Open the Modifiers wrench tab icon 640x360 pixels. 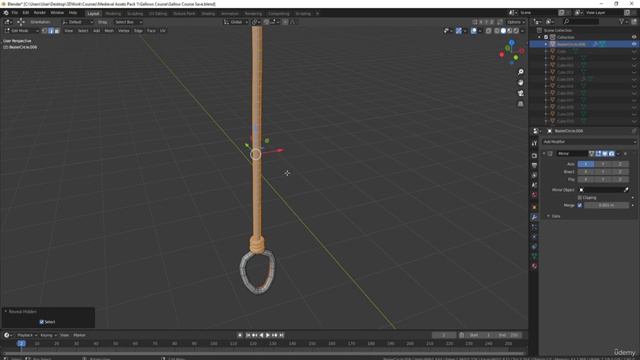pyautogui.click(x=534, y=217)
